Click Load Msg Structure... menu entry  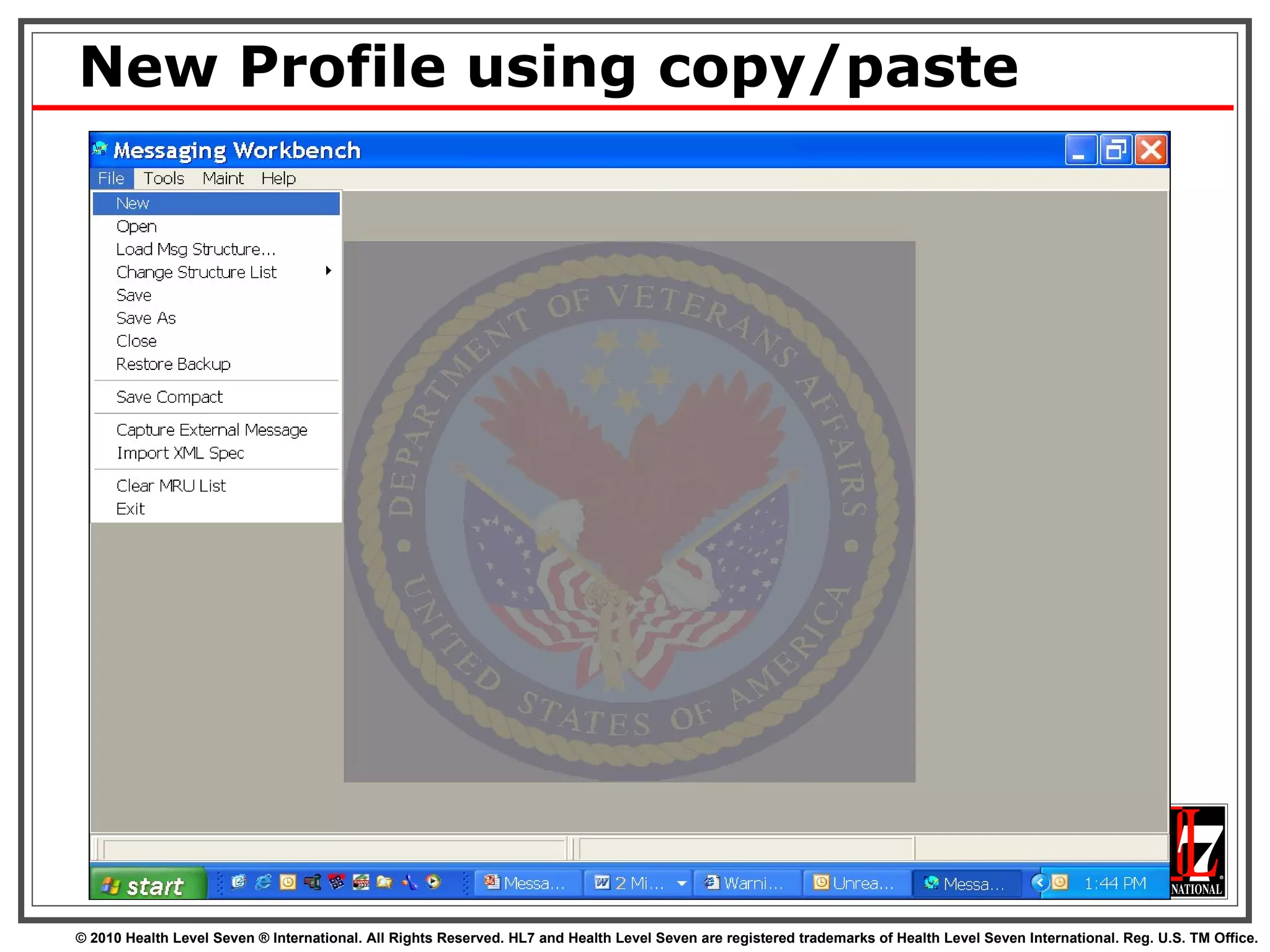[216, 249]
